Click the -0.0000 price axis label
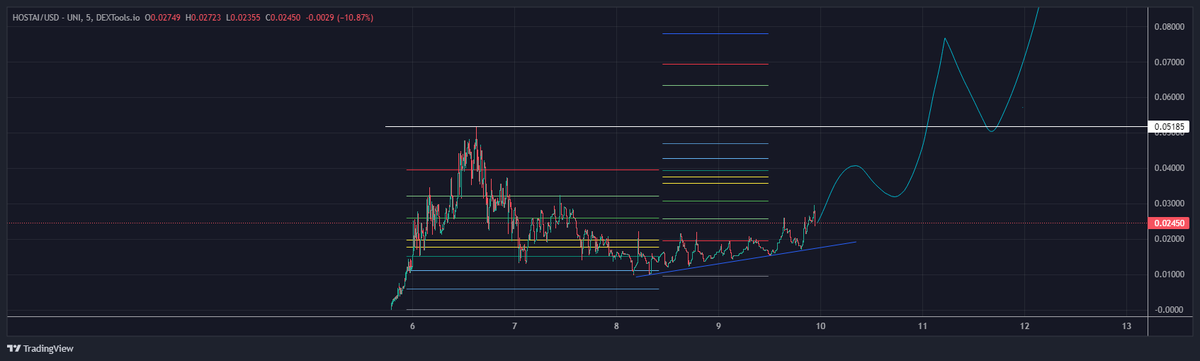The height and width of the screenshot is (361, 1200). click(x=1169, y=309)
